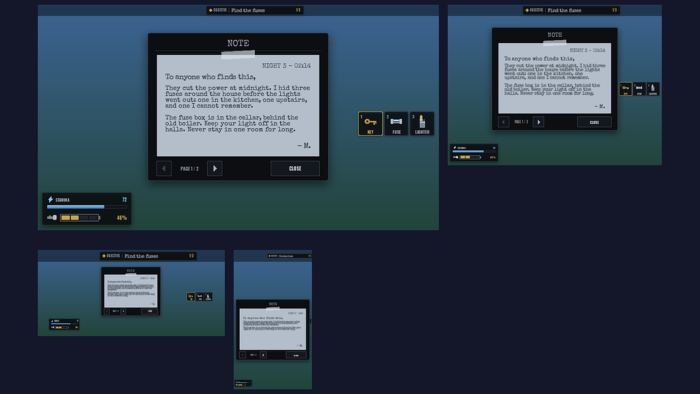The height and width of the screenshot is (394, 700).
Task: Click the stamina bar in largest preview
Action: (87, 207)
